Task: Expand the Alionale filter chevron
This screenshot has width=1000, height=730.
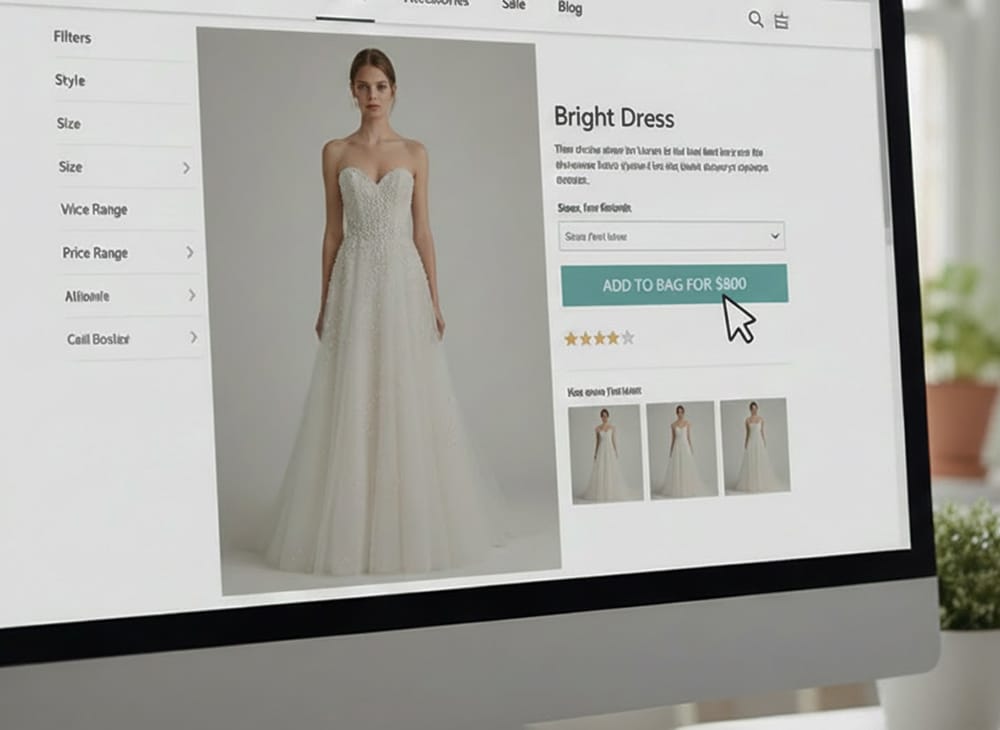Action: click(x=192, y=296)
